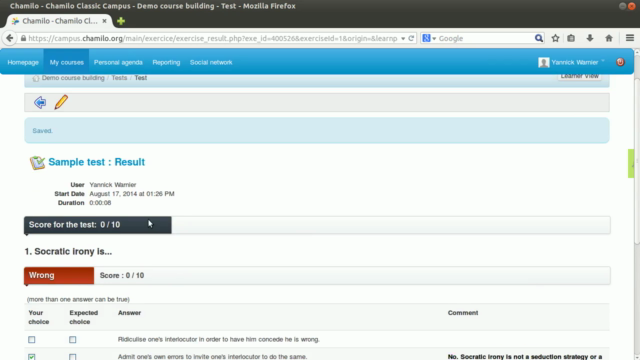Click Yannick Warnier avatar picture
The width and height of the screenshot is (640, 360).
pyautogui.click(x=543, y=62)
